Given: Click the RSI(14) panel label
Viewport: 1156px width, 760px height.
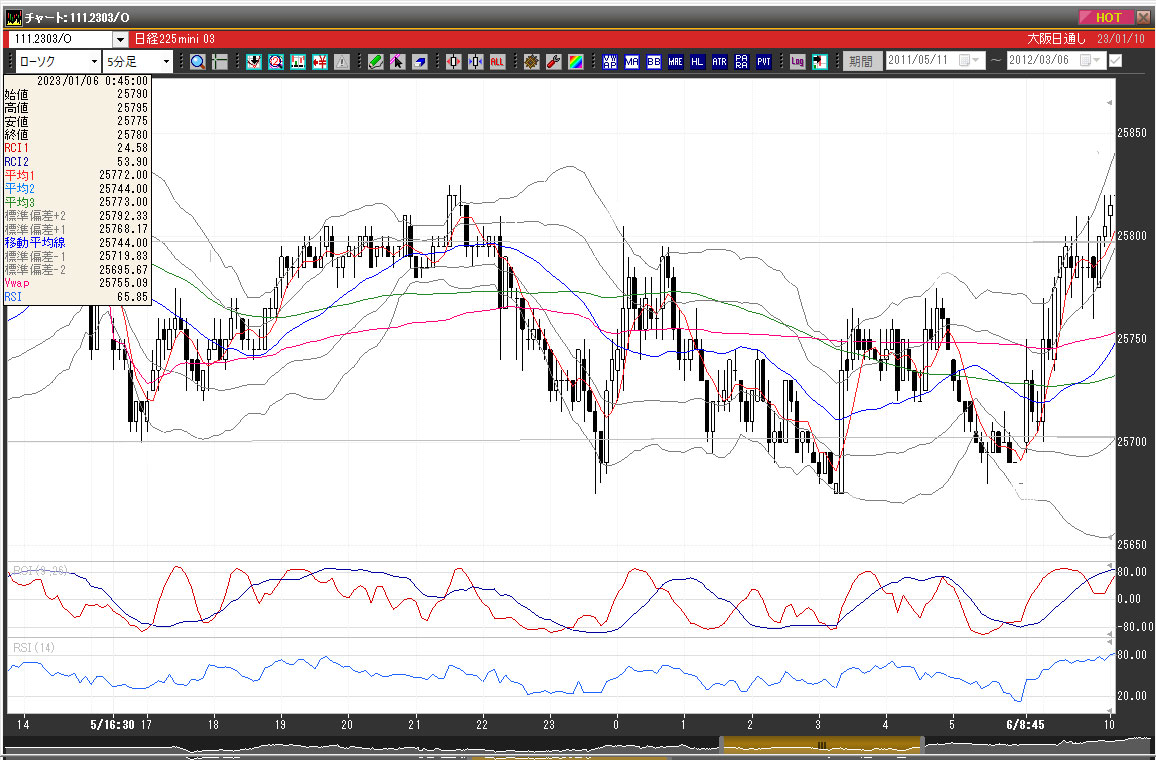Looking at the screenshot, I should pyautogui.click(x=34, y=647).
